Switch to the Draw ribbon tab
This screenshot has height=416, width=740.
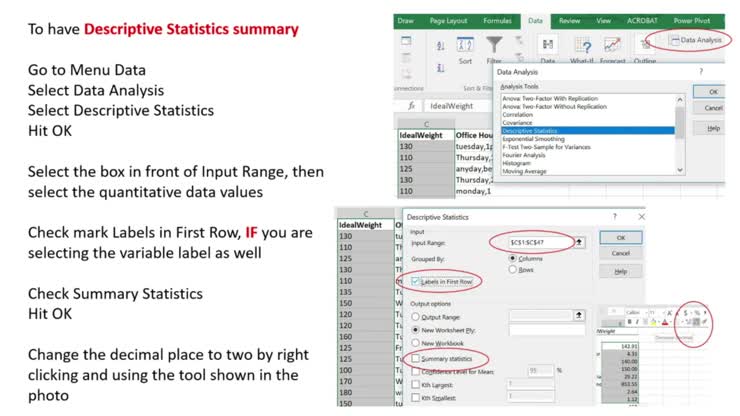pos(405,21)
